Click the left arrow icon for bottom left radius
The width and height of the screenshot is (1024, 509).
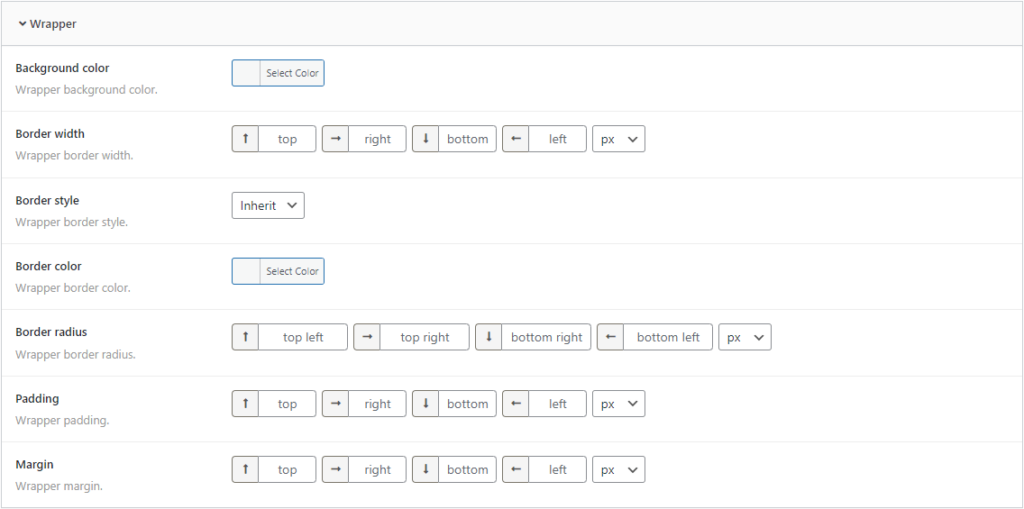coord(611,337)
